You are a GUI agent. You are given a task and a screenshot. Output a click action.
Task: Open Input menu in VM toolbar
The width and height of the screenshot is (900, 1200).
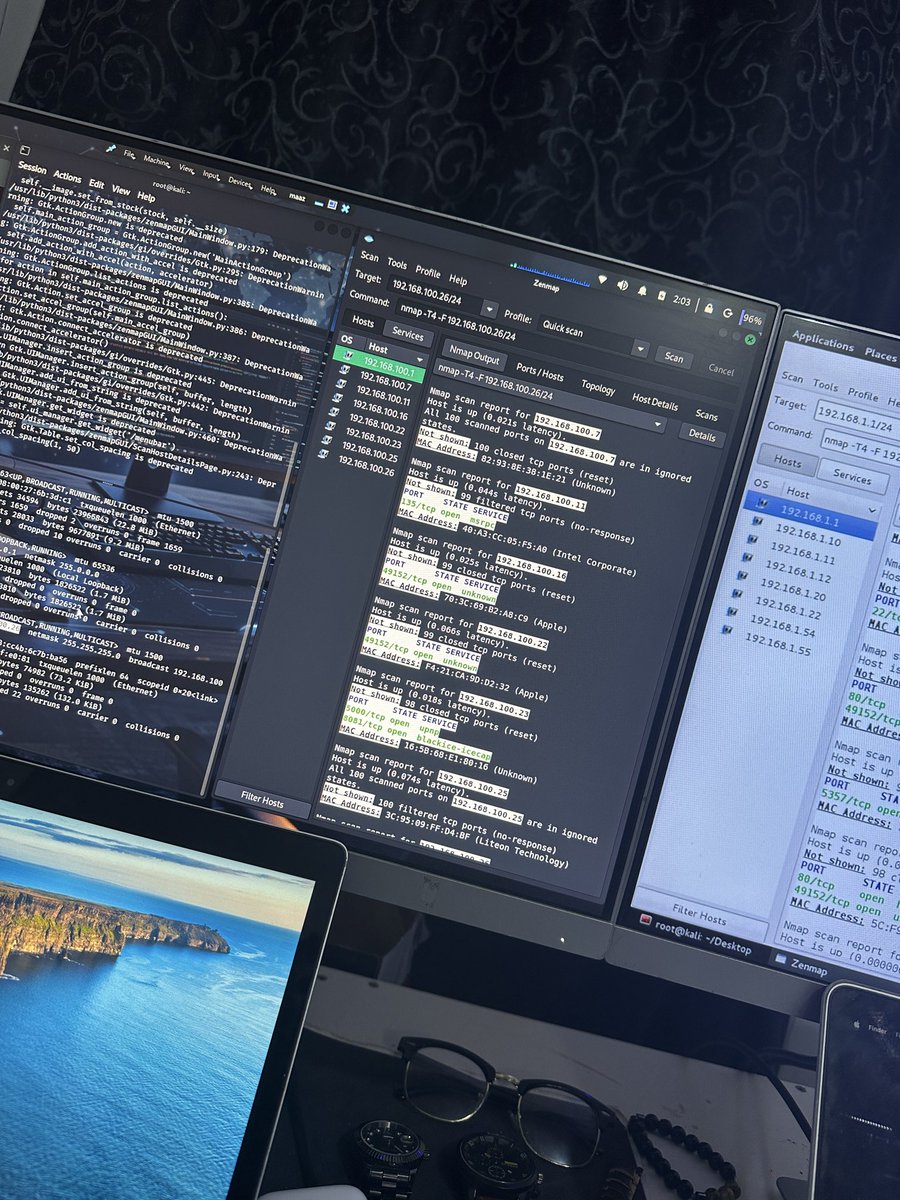[x=211, y=174]
